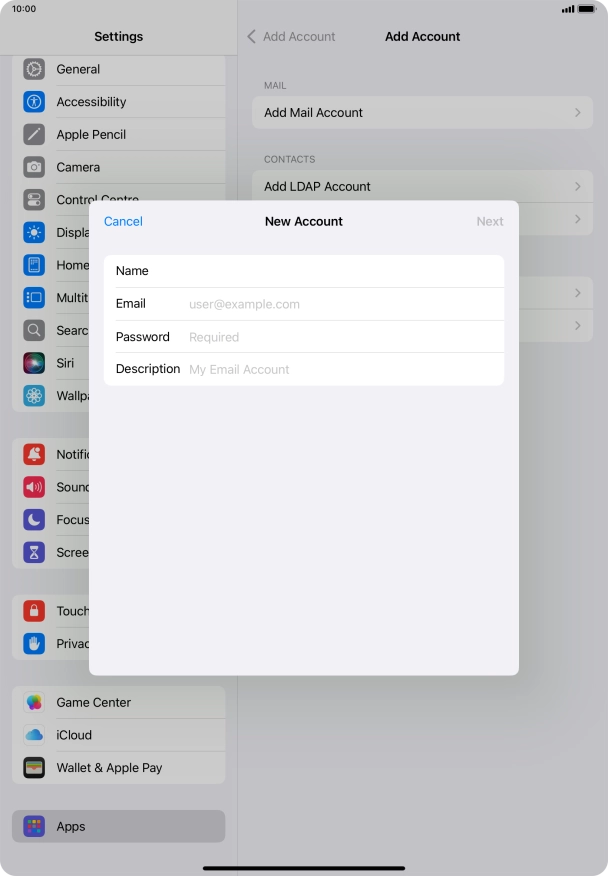Tap the Apps icon in sidebar

click(35, 827)
